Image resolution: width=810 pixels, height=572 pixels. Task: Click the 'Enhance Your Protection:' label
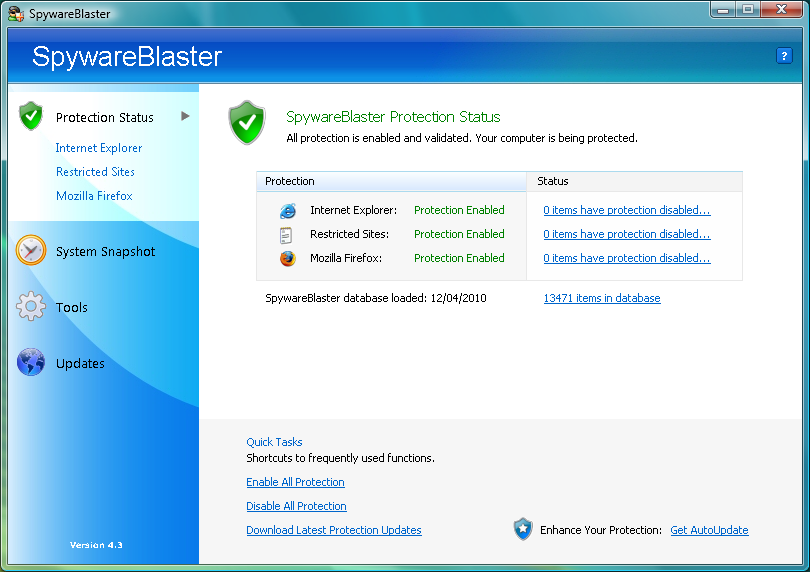601,530
